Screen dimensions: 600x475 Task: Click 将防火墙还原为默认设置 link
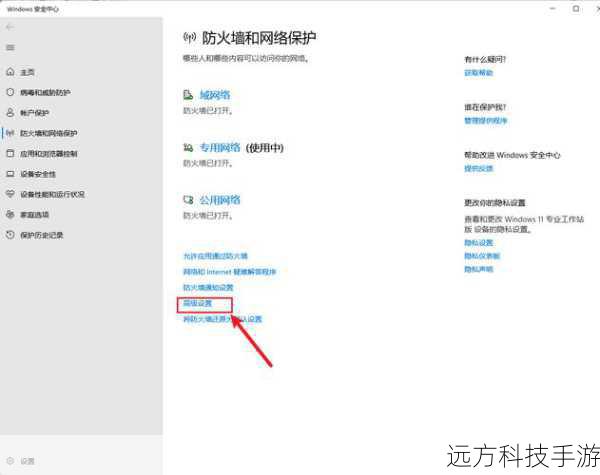222,319
